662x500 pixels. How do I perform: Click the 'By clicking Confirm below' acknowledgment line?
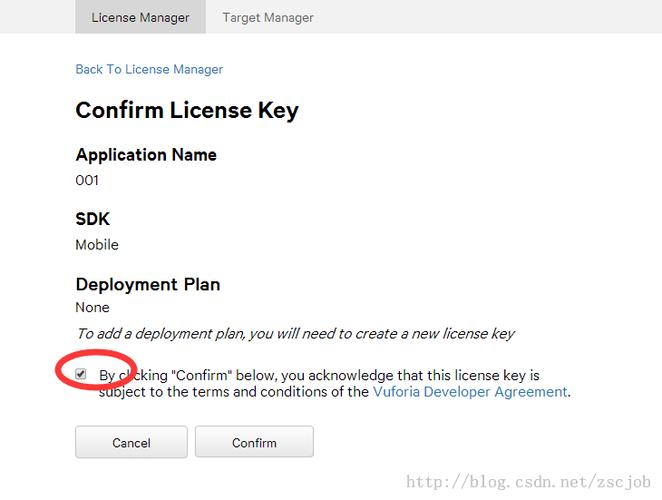319,375
